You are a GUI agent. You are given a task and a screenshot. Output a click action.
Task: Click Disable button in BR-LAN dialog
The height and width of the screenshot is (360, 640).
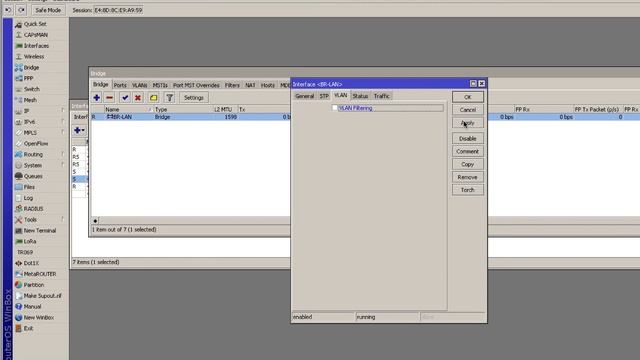(x=468, y=139)
